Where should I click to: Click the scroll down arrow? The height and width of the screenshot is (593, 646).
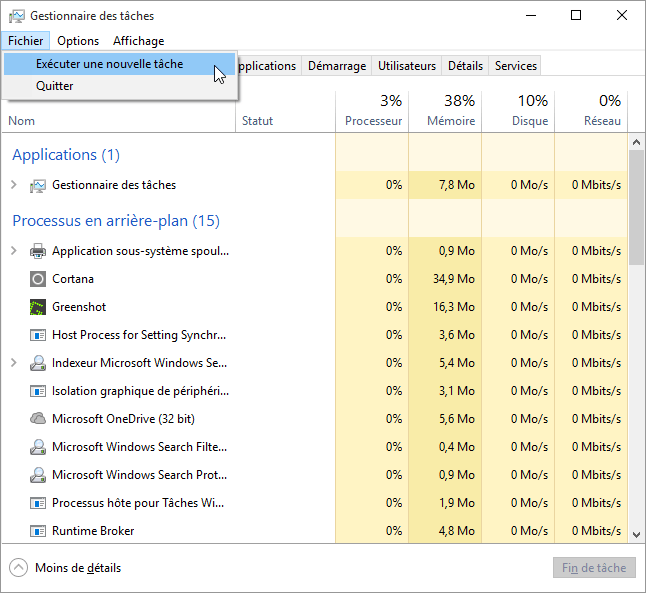pyautogui.click(x=636, y=534)
